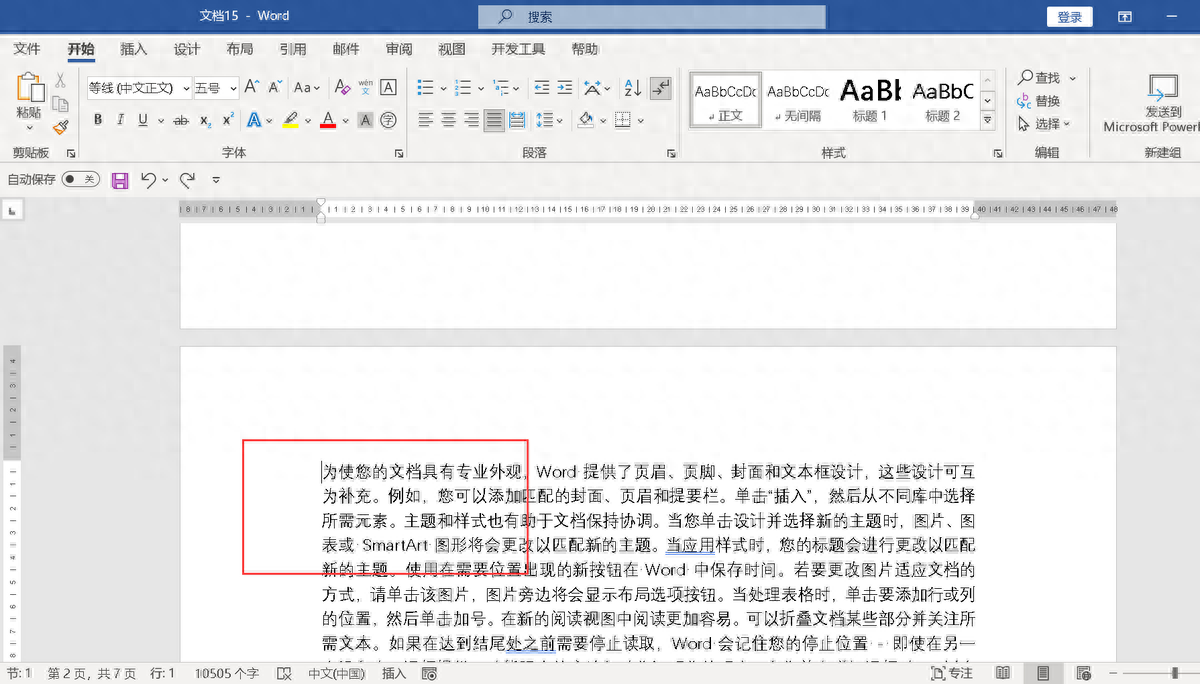Click the search (搜索) box in title bar

[652, 17]
